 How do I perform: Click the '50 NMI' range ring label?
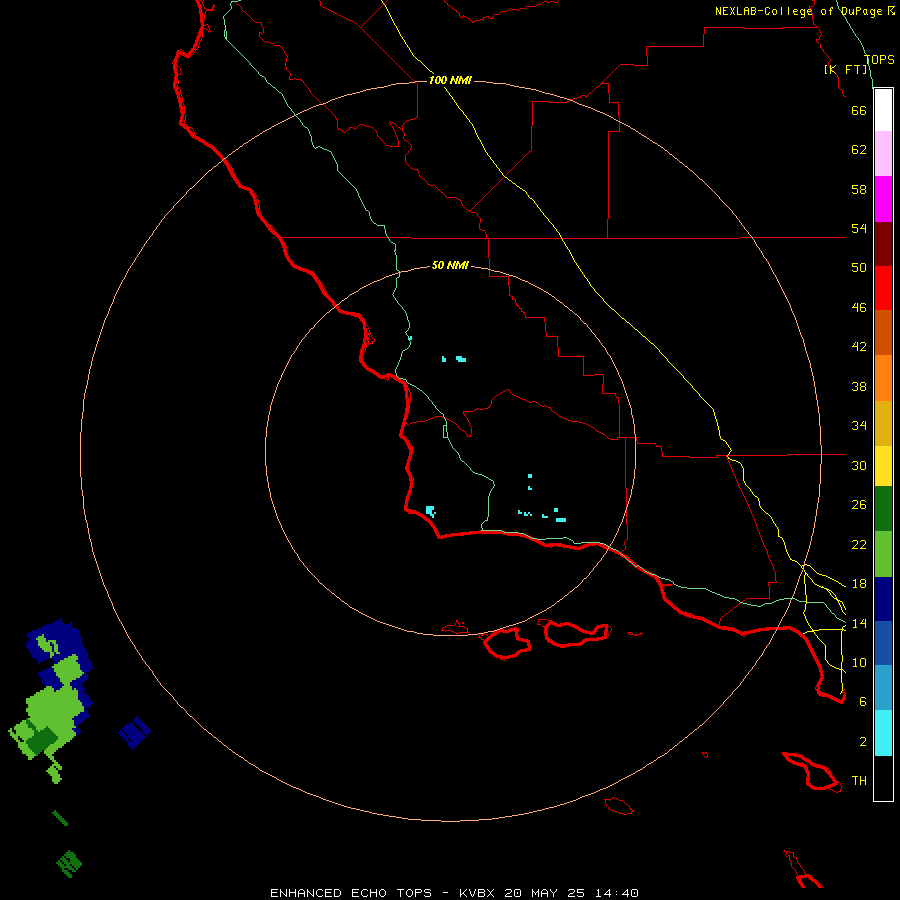click(450, 265)
